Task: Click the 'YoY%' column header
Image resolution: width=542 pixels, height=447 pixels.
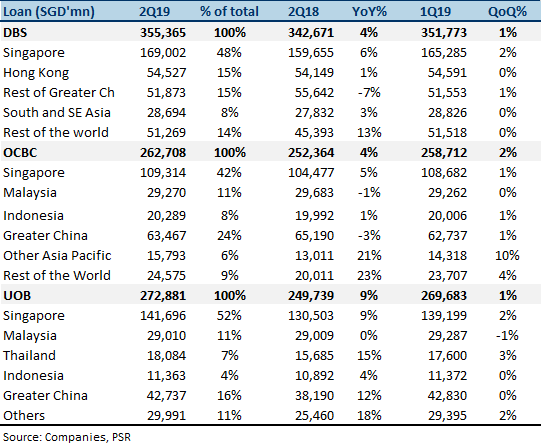Action: tap(369, 12)
